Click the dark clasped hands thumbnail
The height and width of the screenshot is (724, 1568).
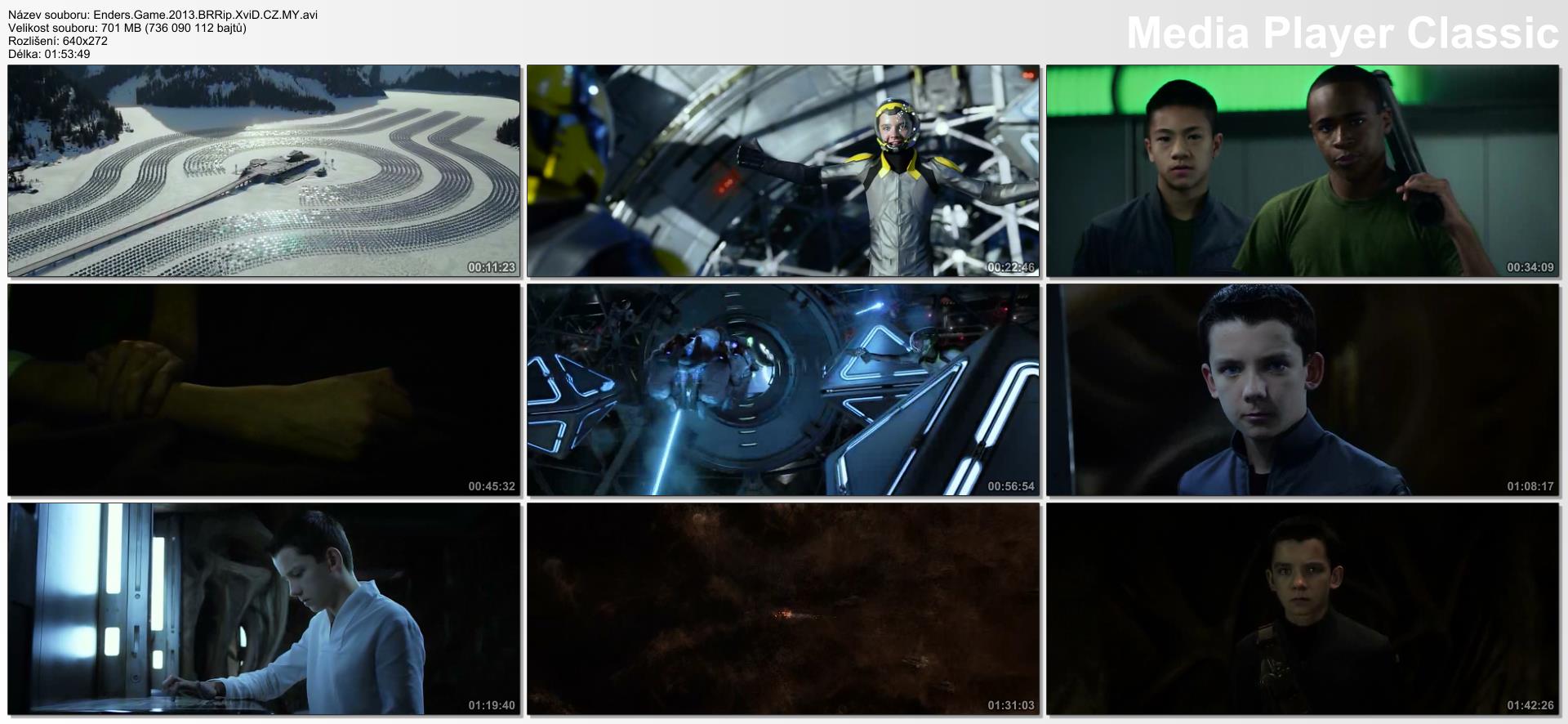coord(264,390)
